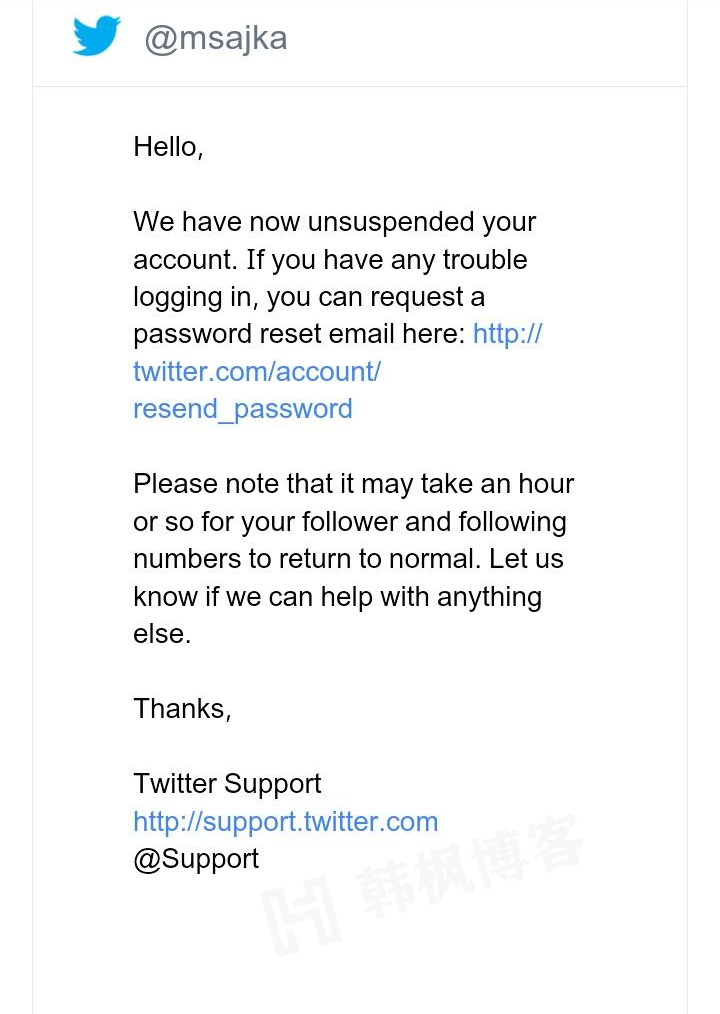
Task: Click the Twitter bird logo
Action: point(96,37)
